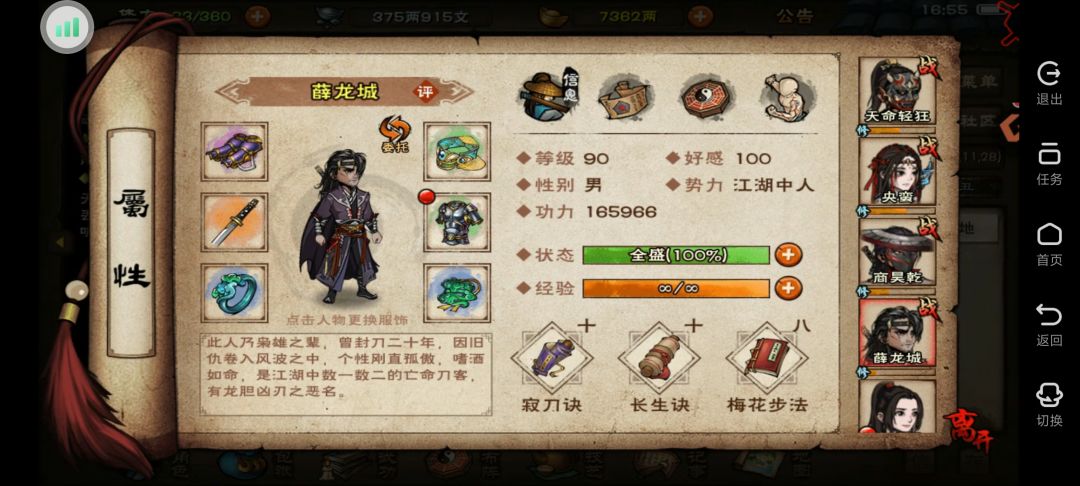
Task: Select the purple bracers equipment slot
Action: click(235, 151)
